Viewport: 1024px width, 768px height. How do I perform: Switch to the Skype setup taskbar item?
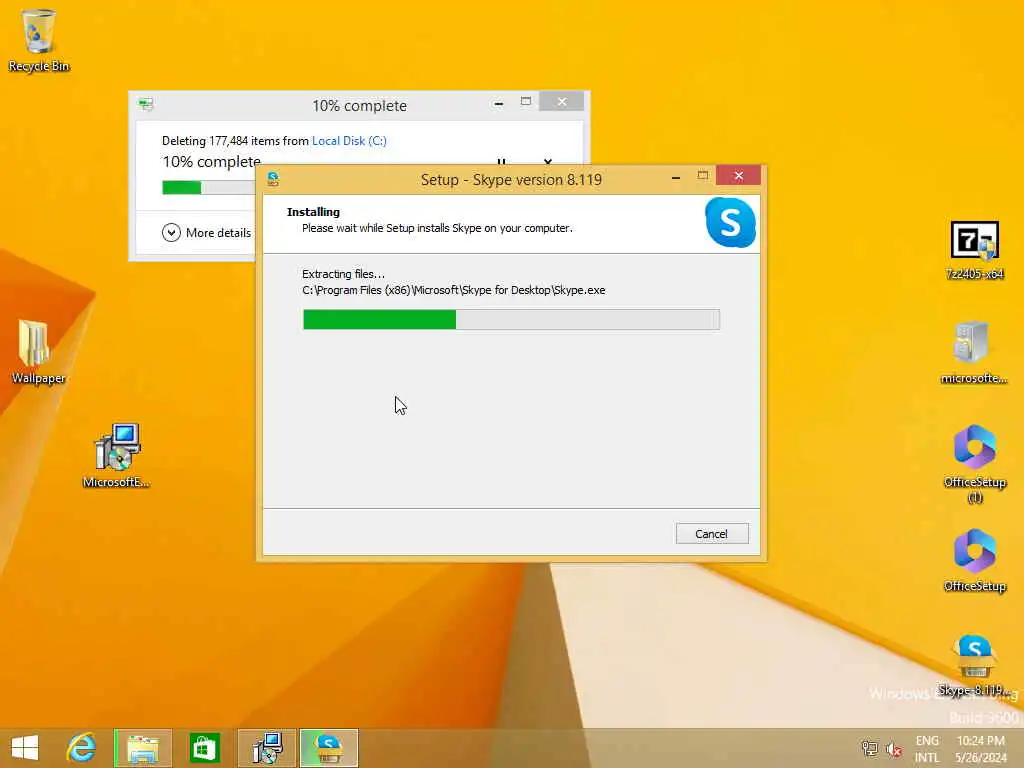tap(329, 748)
